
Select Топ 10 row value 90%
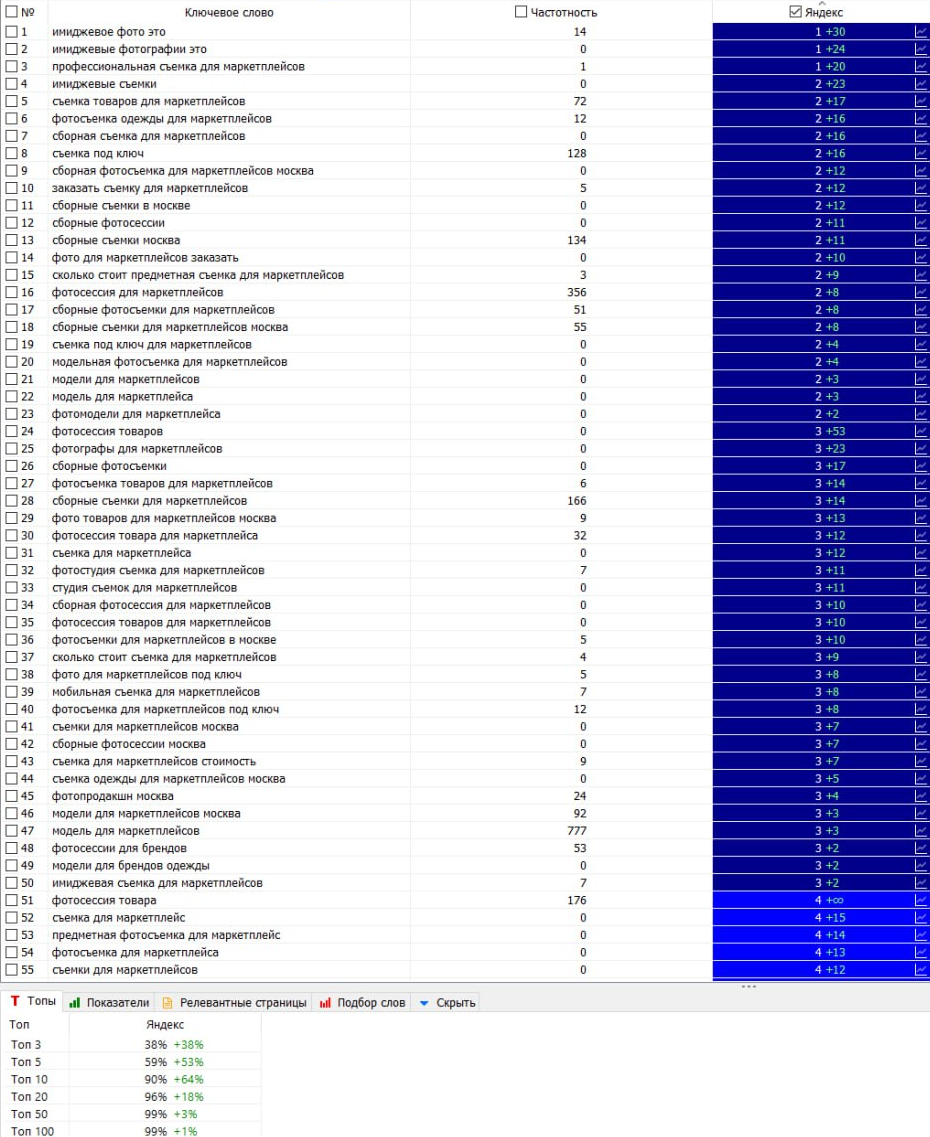click(155, 1080)
